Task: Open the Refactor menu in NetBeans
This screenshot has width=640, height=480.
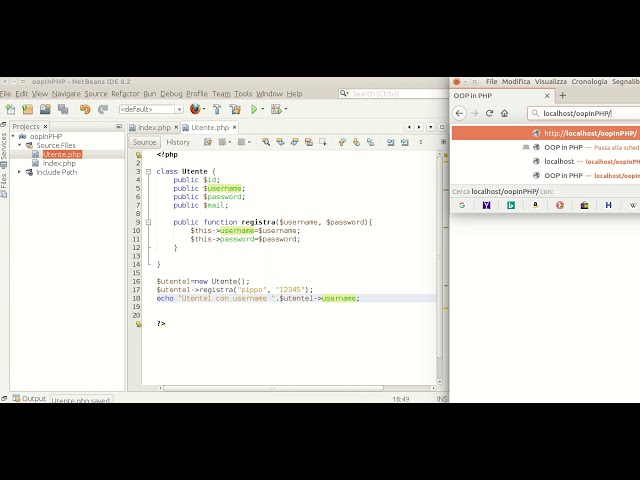Action: [x=125, y=93]
